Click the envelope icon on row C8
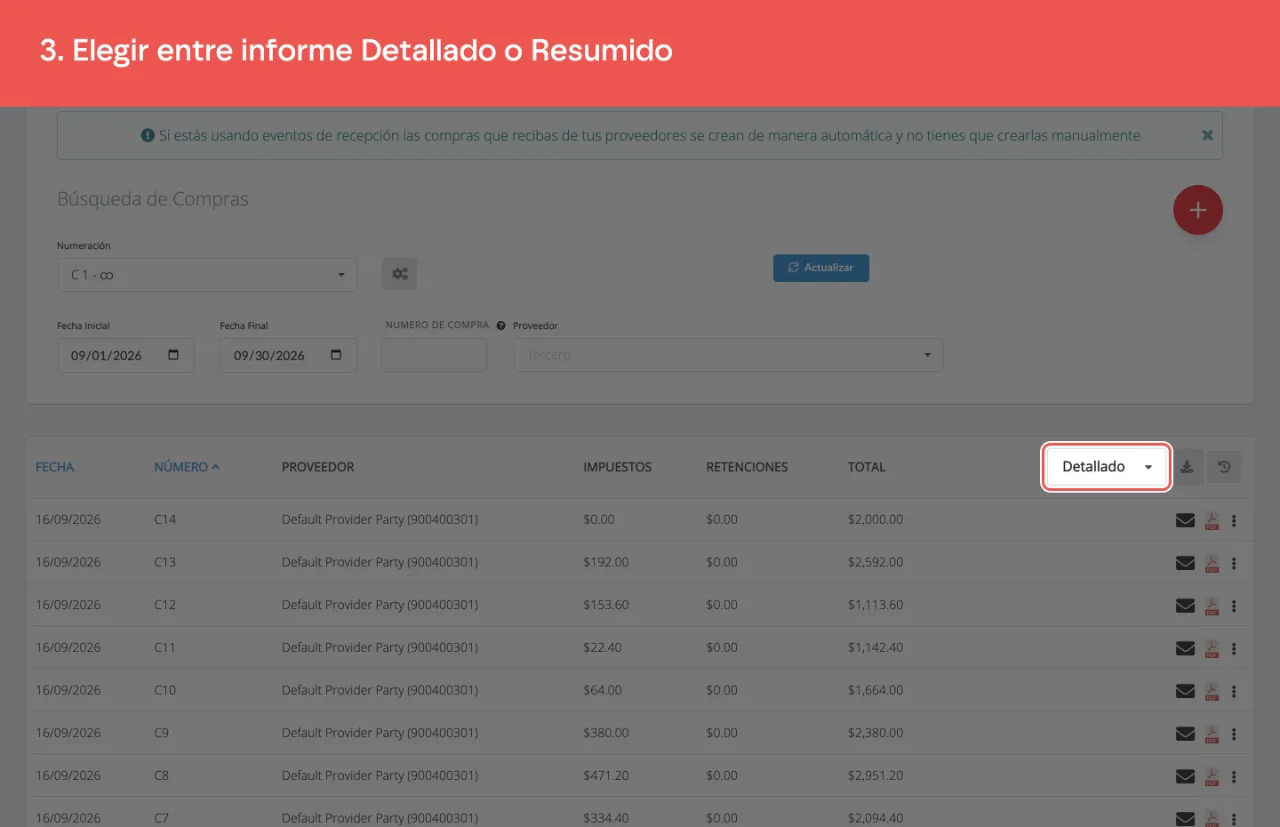 point(1185,776)
